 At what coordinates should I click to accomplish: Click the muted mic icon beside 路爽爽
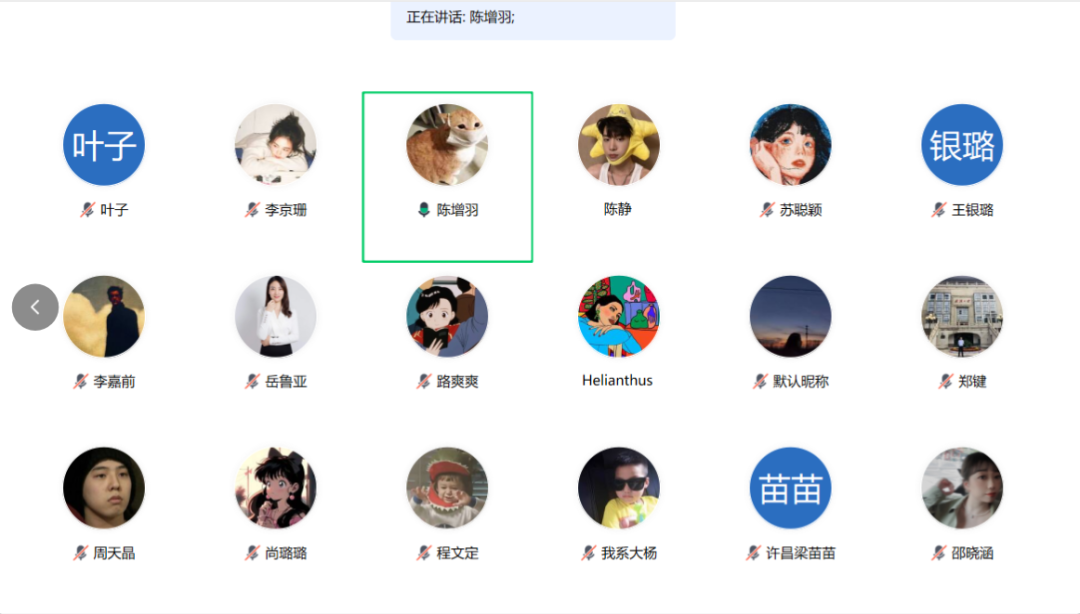click(424, 382)
